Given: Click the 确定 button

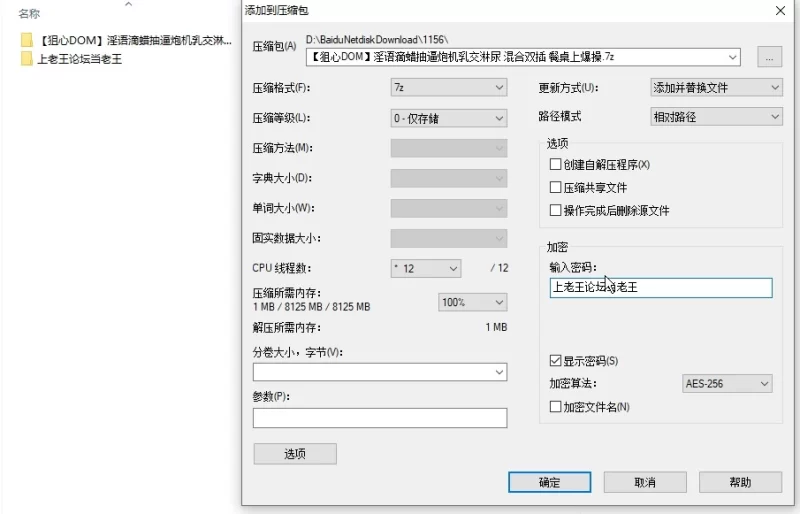Looking at the screenshot, I should click(x=549, y=482).
